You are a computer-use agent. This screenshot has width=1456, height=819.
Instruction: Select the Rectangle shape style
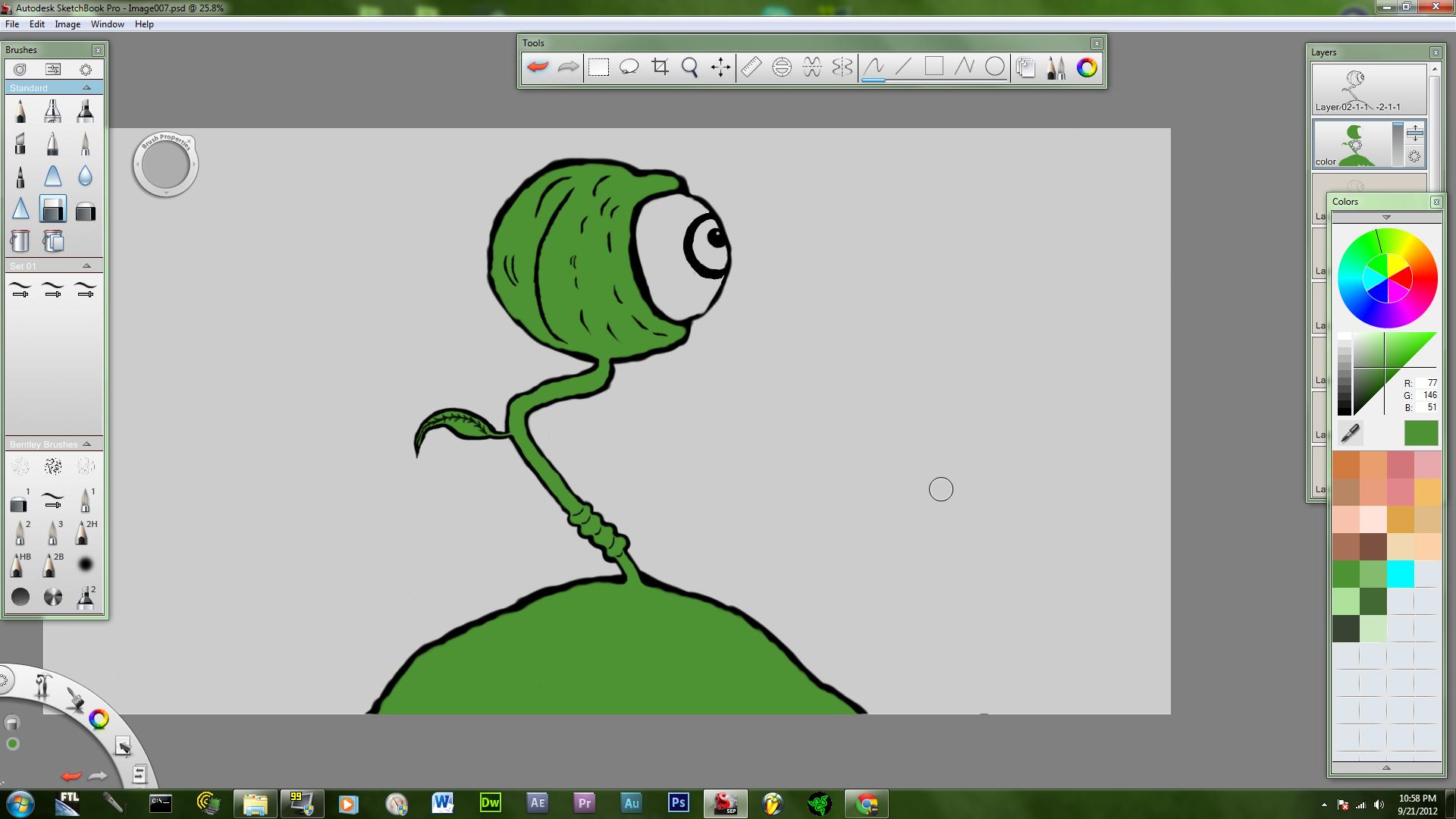pos(934,67)
